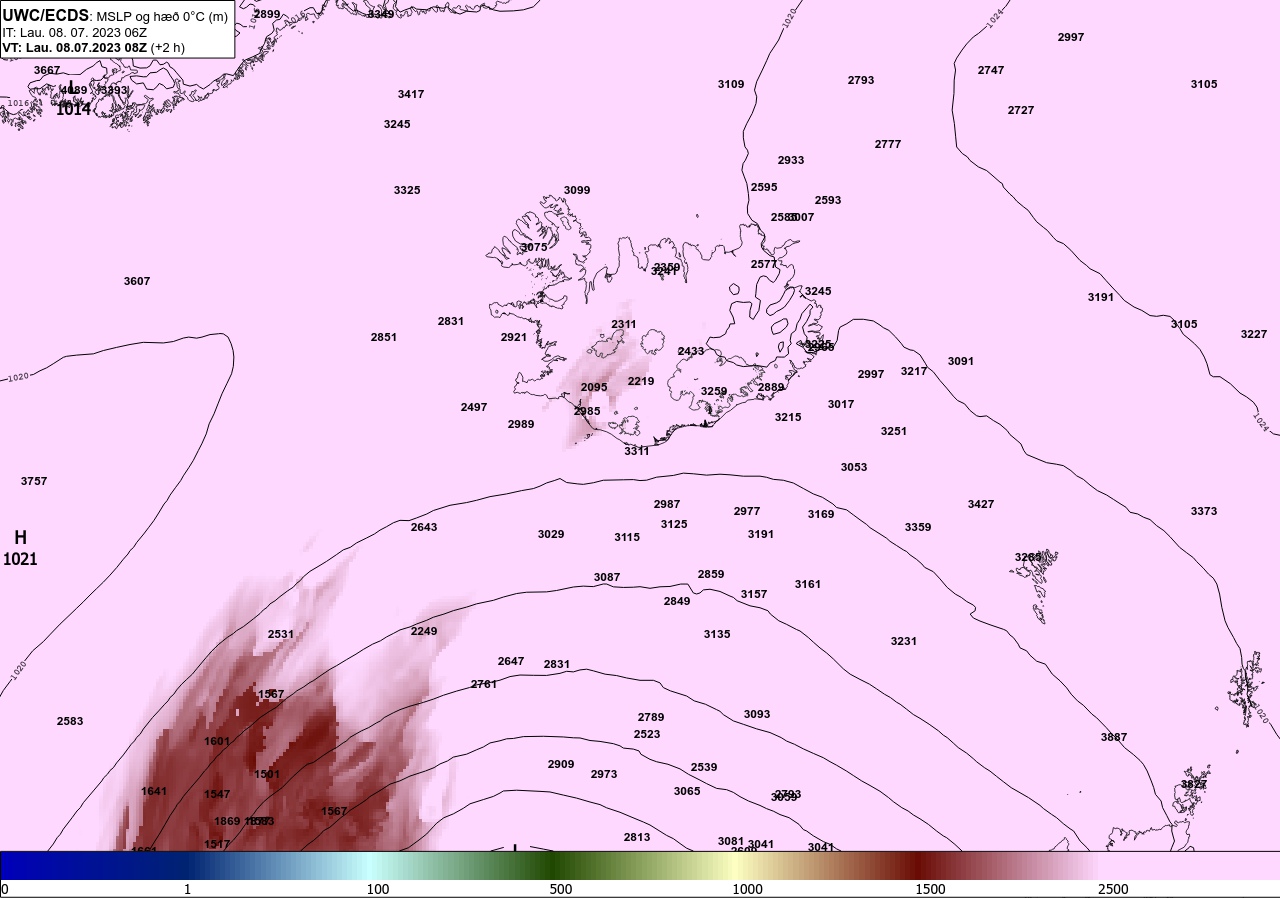Screen dimensions: 1280x898
Task: Click the map value 3227
Action: pos(1254,334)
